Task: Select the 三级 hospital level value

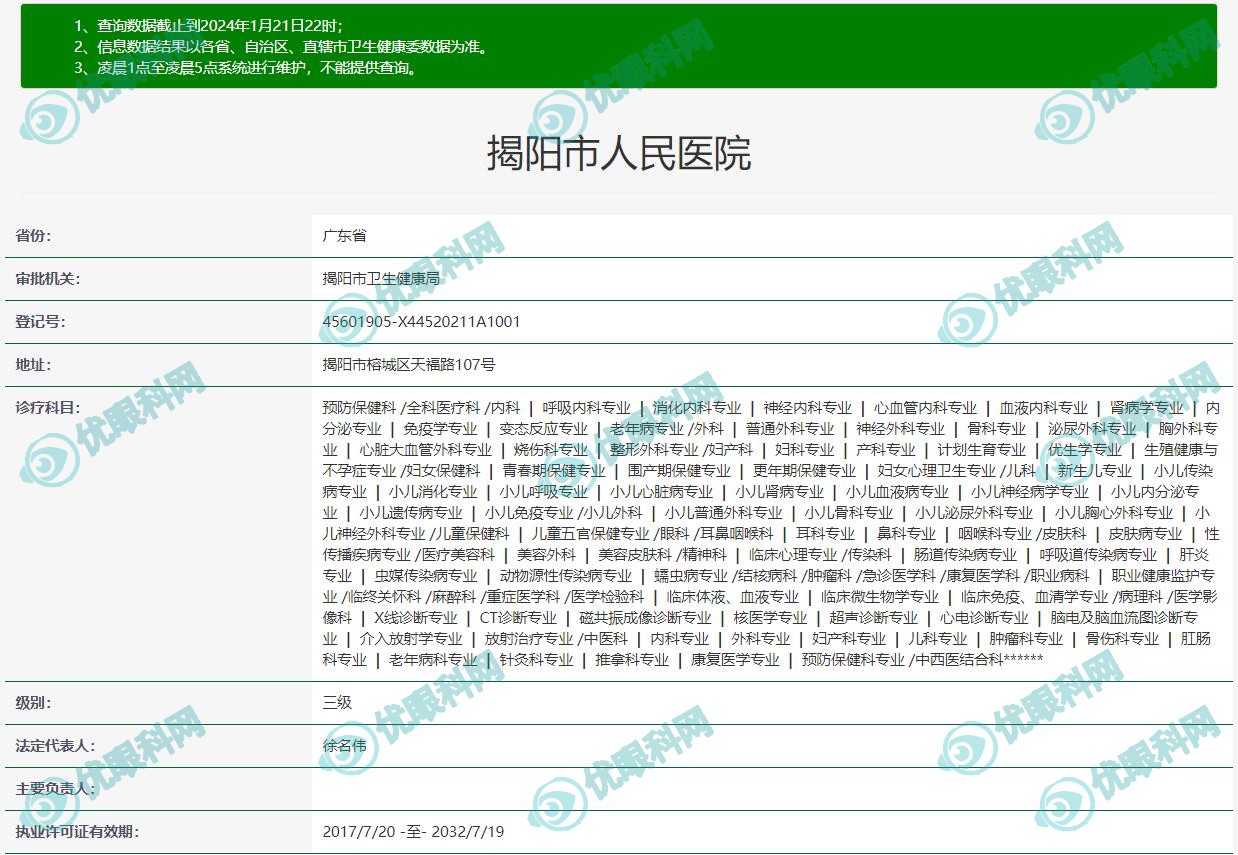Action: coord(337,703)
